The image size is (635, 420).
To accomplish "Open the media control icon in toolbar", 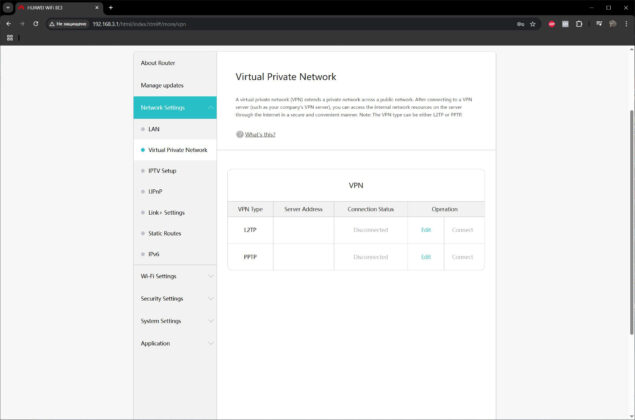I will [599, 24].
